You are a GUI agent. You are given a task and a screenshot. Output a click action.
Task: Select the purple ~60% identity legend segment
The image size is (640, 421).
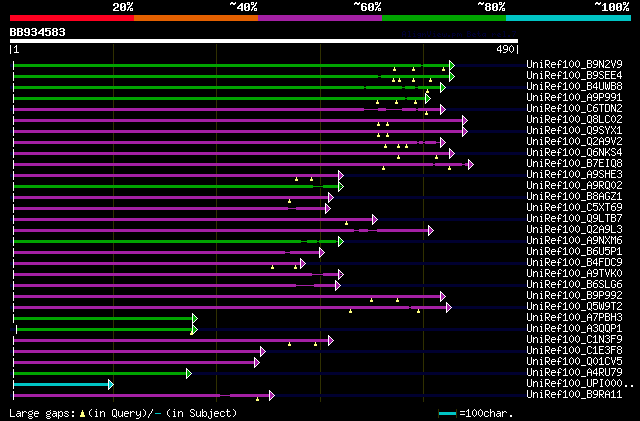click(x=320, y=18)
